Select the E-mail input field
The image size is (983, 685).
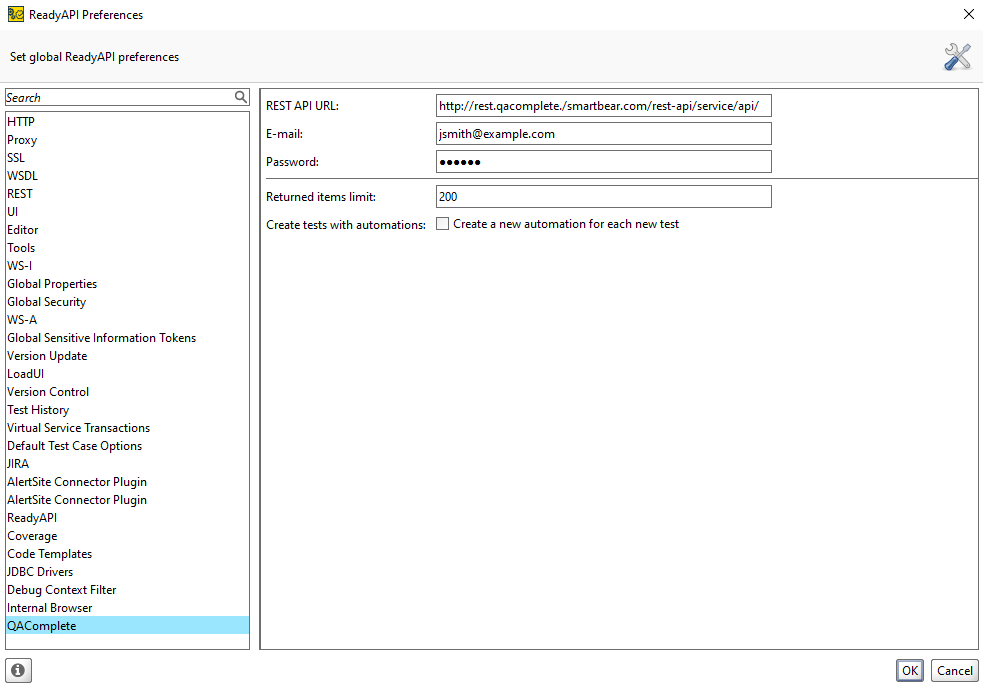point(604,133)
